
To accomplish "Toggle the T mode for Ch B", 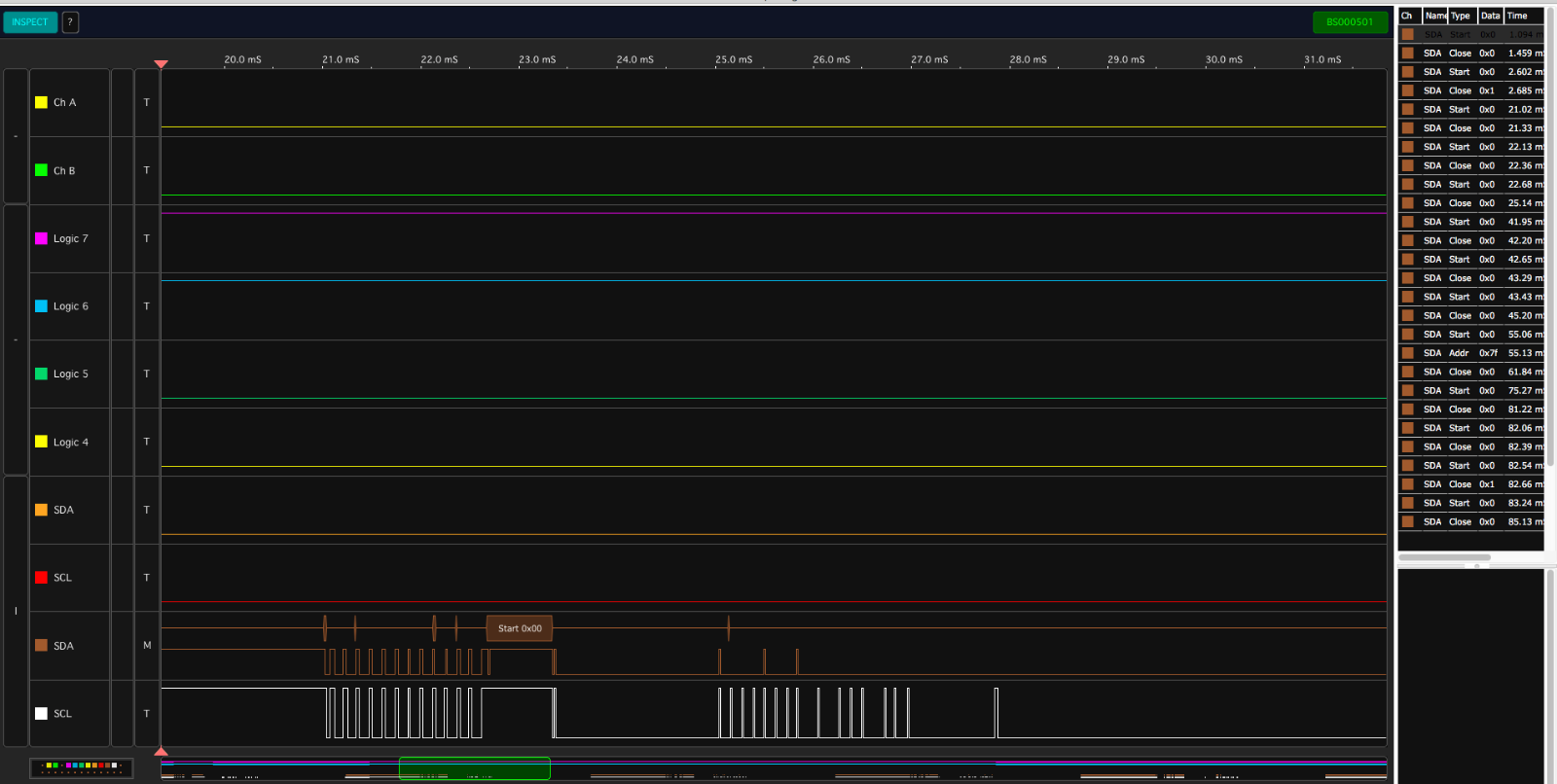I will (147, 170).
